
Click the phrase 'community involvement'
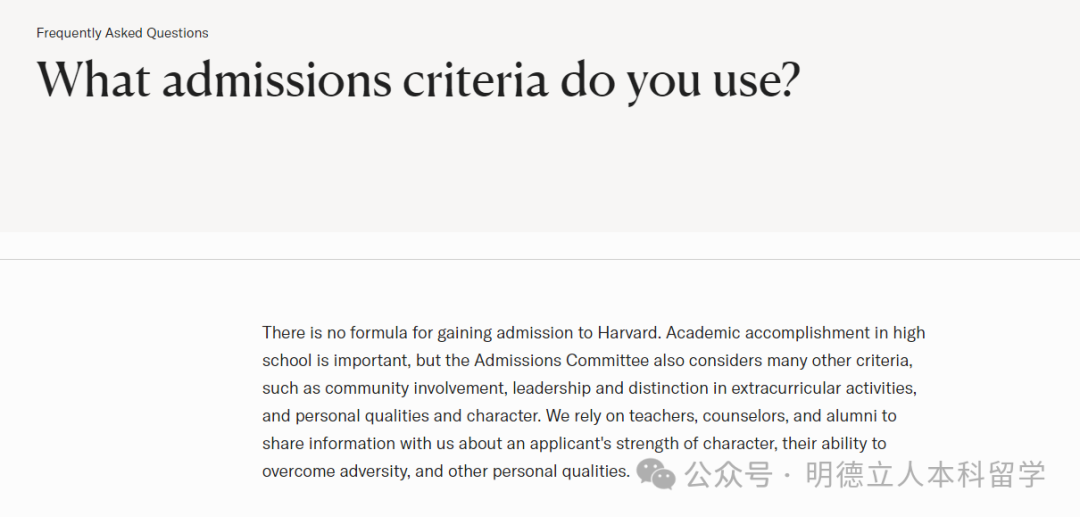point(416,388)
